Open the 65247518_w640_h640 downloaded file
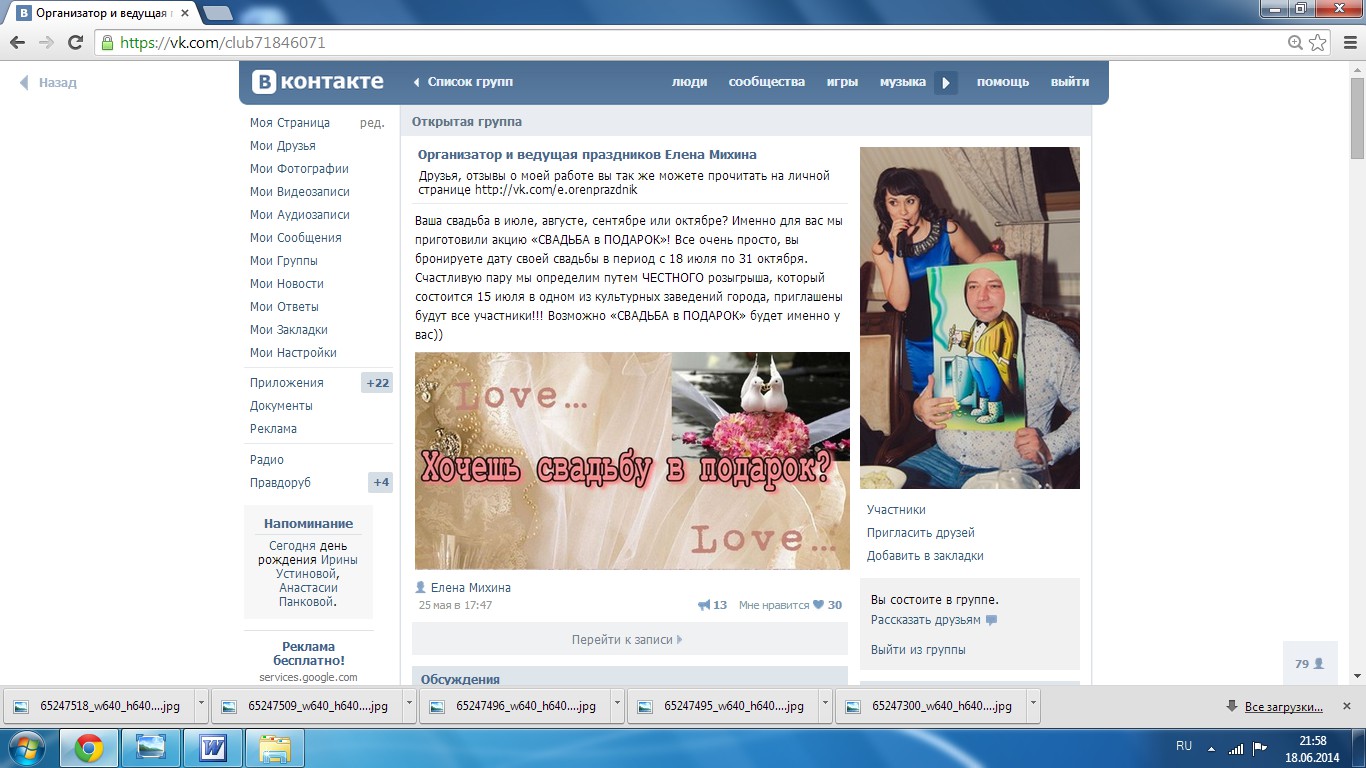The image size is (1366, 768). 99,705
